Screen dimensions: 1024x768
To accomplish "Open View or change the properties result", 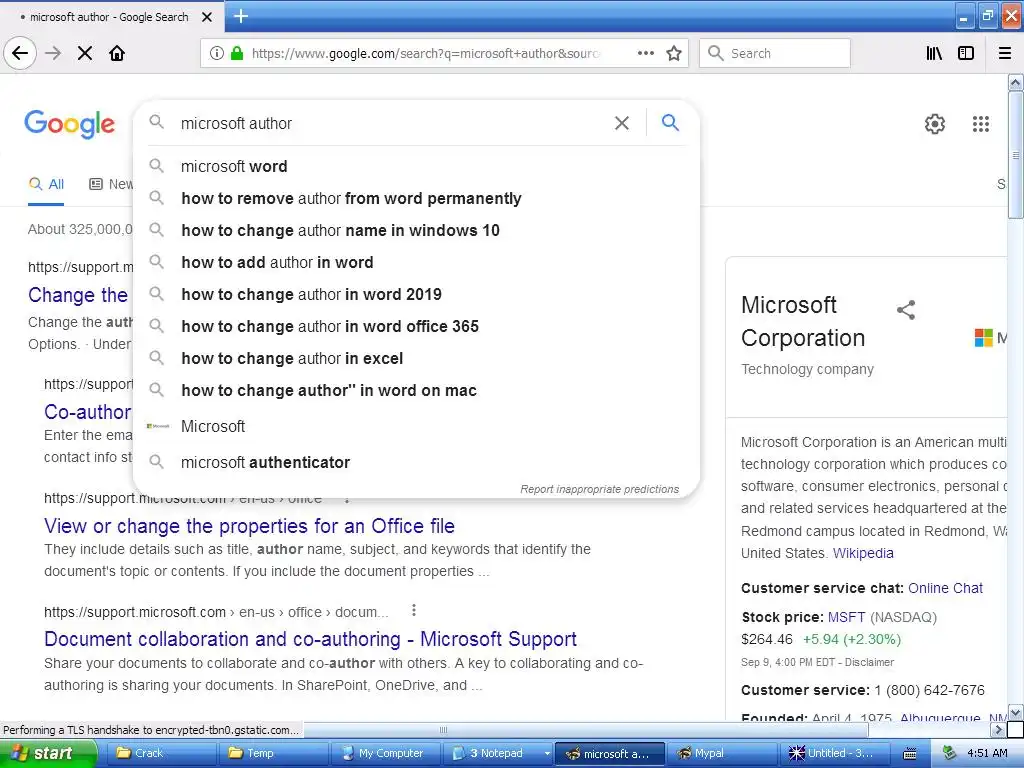I will (249, 526).
